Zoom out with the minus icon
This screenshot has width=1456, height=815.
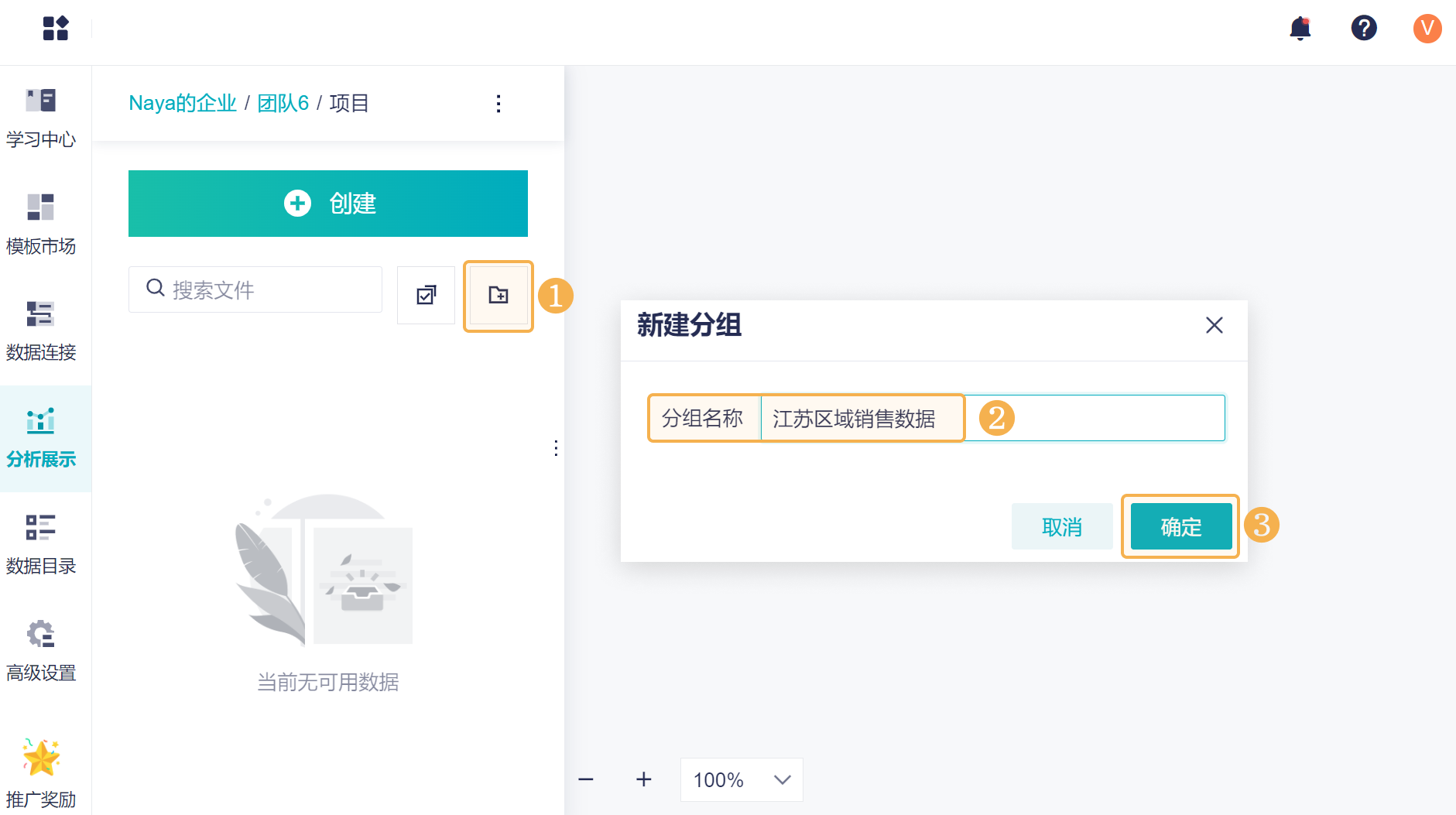pos(586,779)
